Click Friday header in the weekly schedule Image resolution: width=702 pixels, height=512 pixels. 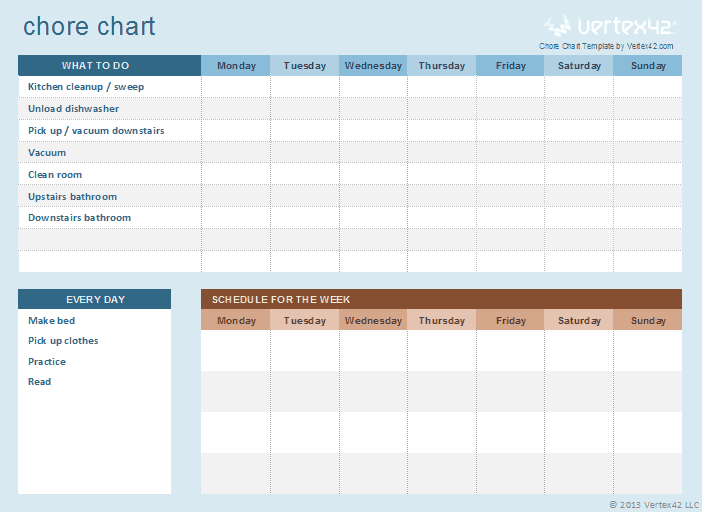[510, 320]
